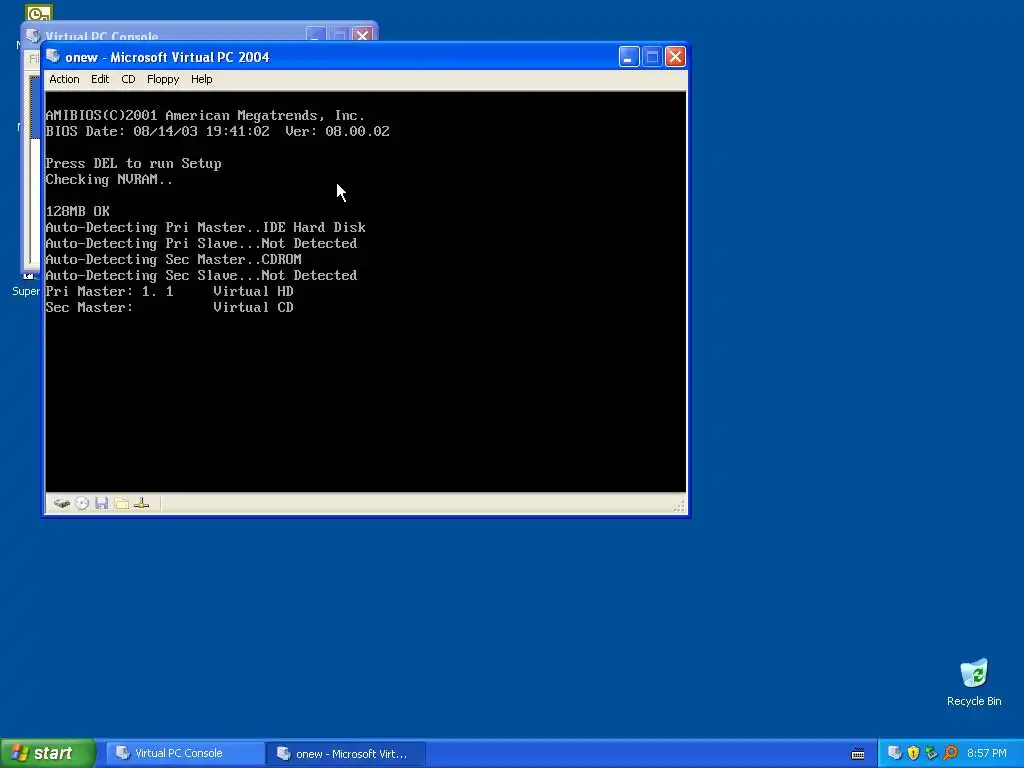1024x768 pixels.
Task: Minimize the onew Virtual PC window
Action: (629, 57)
